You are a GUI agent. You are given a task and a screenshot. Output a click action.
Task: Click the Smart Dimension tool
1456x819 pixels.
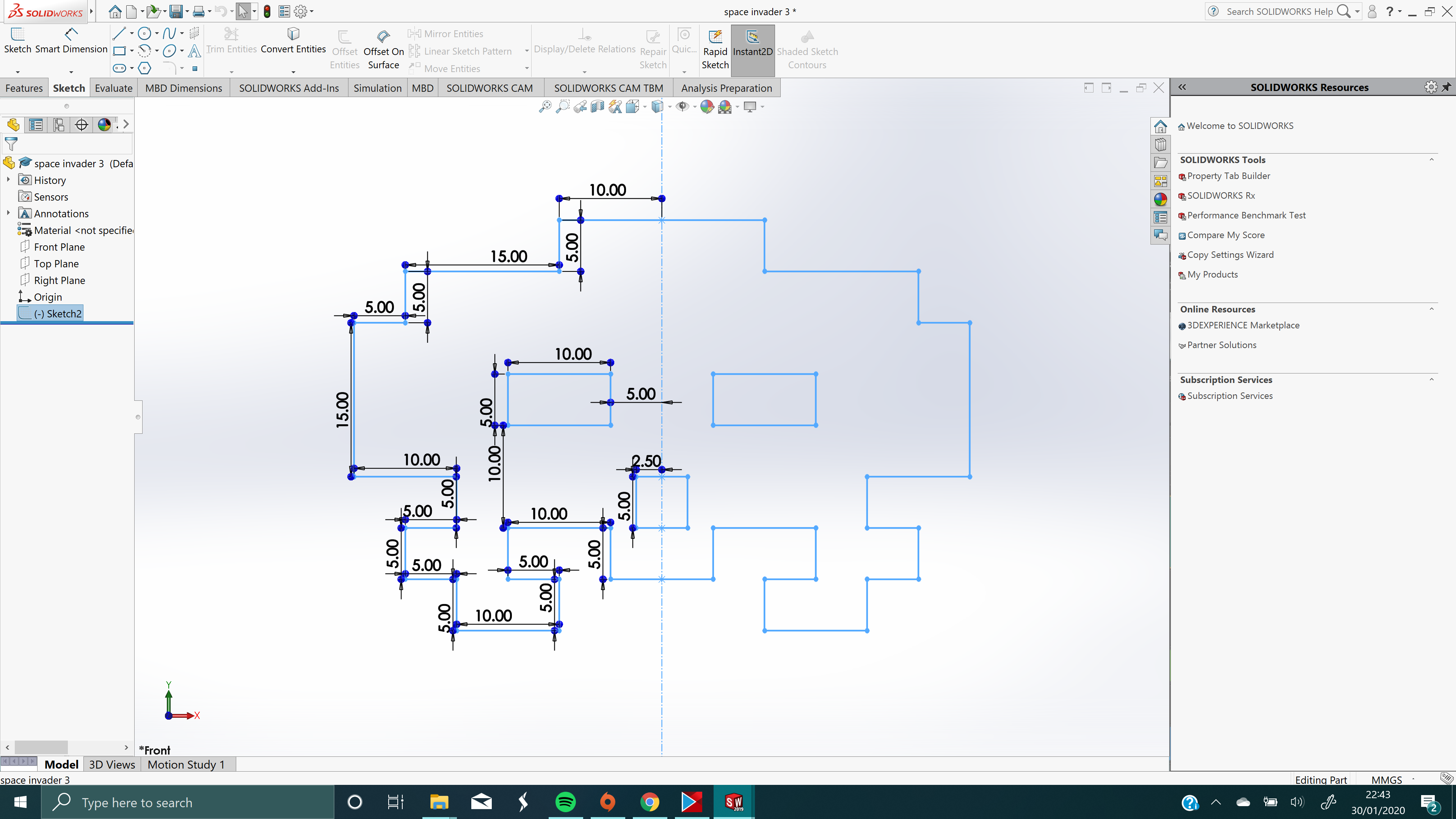(x=71, y=41)
